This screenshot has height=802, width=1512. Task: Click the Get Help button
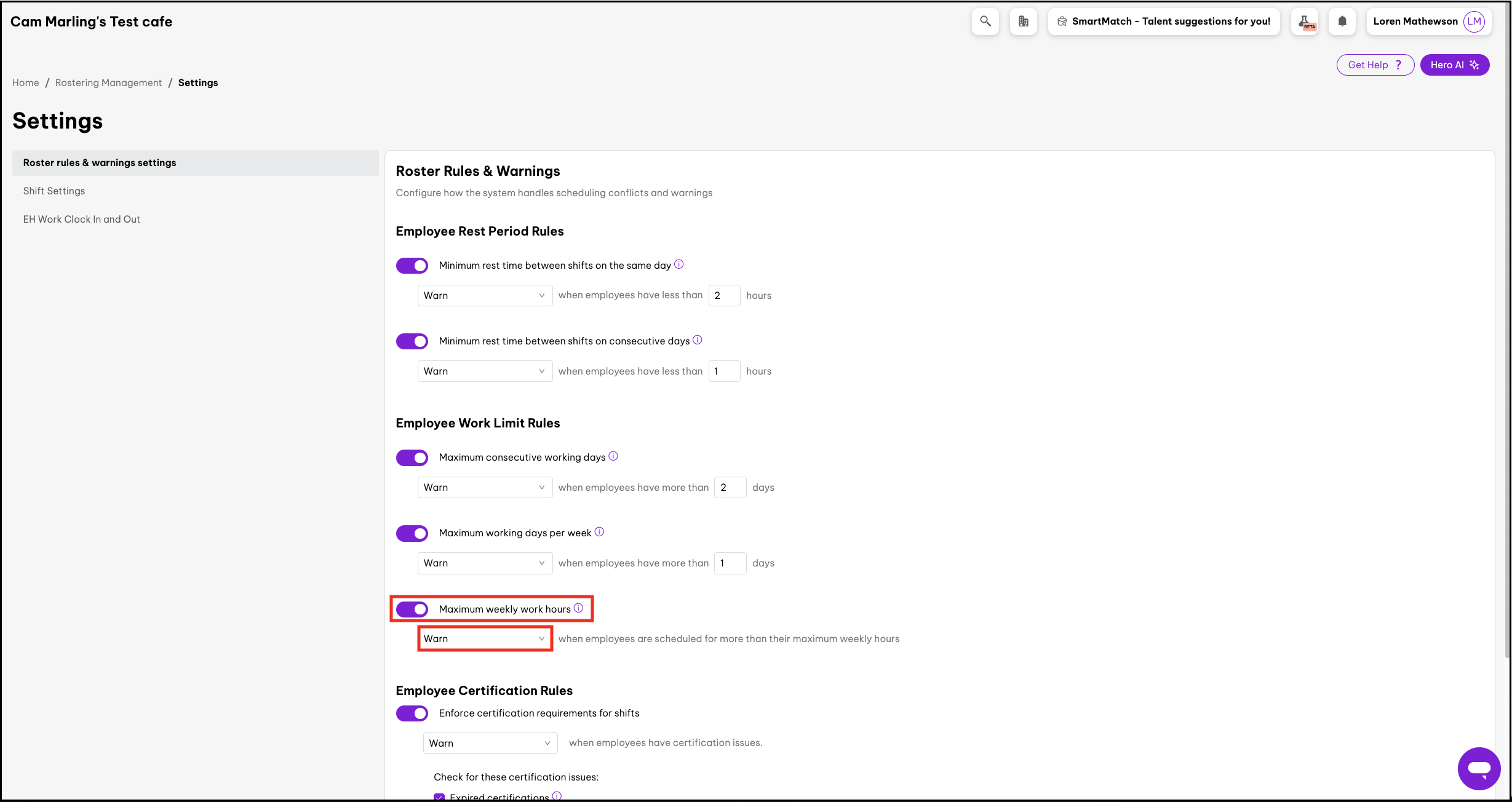point(1375,65)
